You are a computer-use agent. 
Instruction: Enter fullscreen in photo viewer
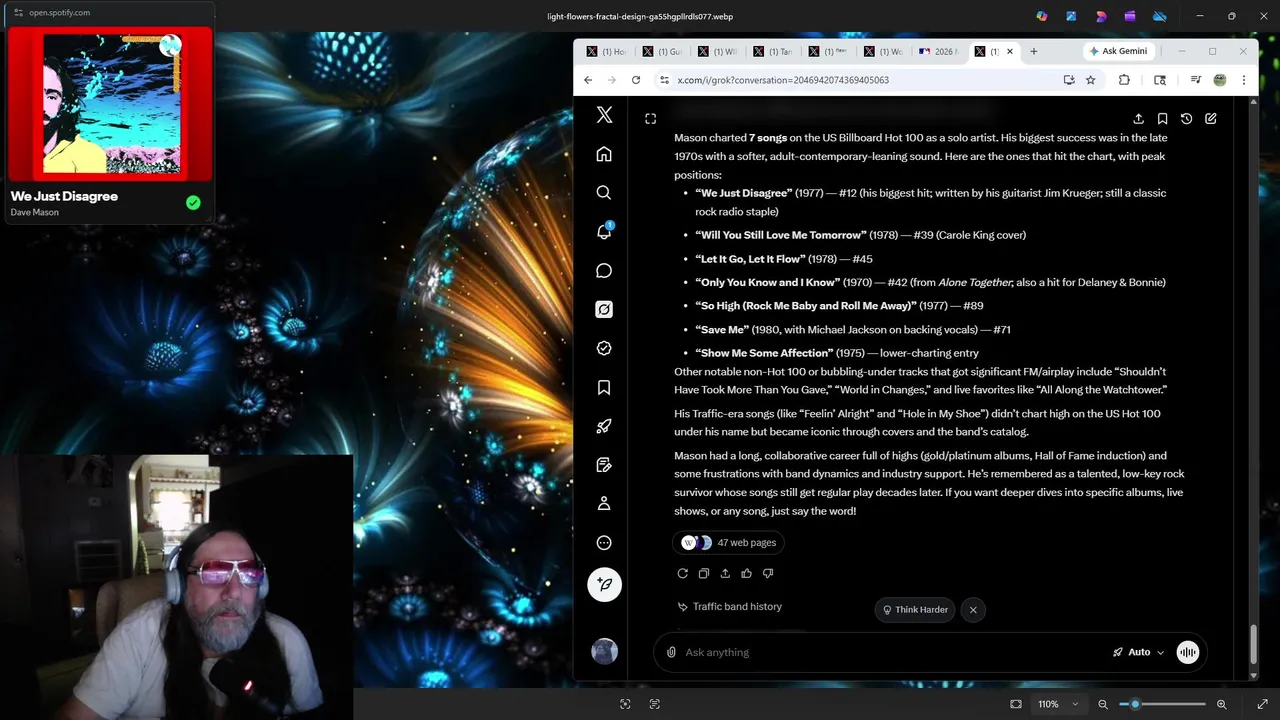[1262, 704]
